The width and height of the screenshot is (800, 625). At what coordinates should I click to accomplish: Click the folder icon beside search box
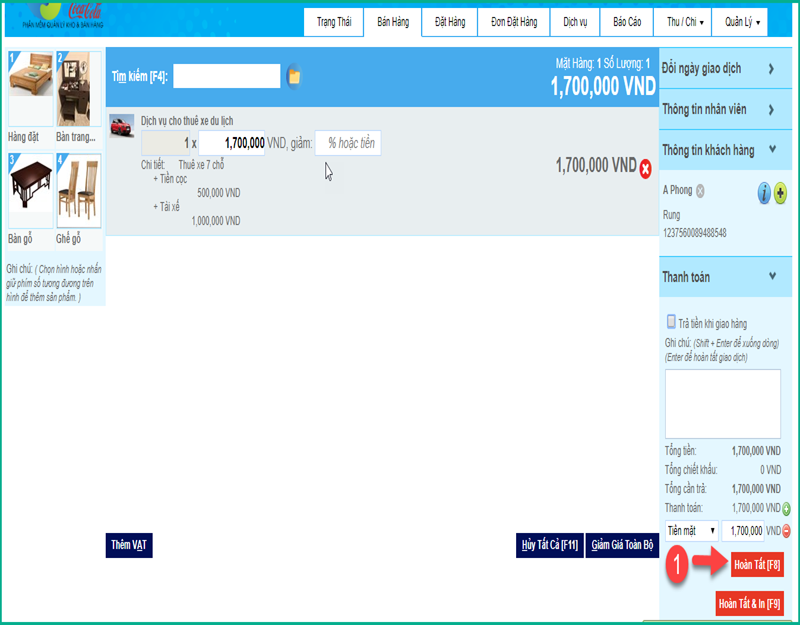click(293, 77)
